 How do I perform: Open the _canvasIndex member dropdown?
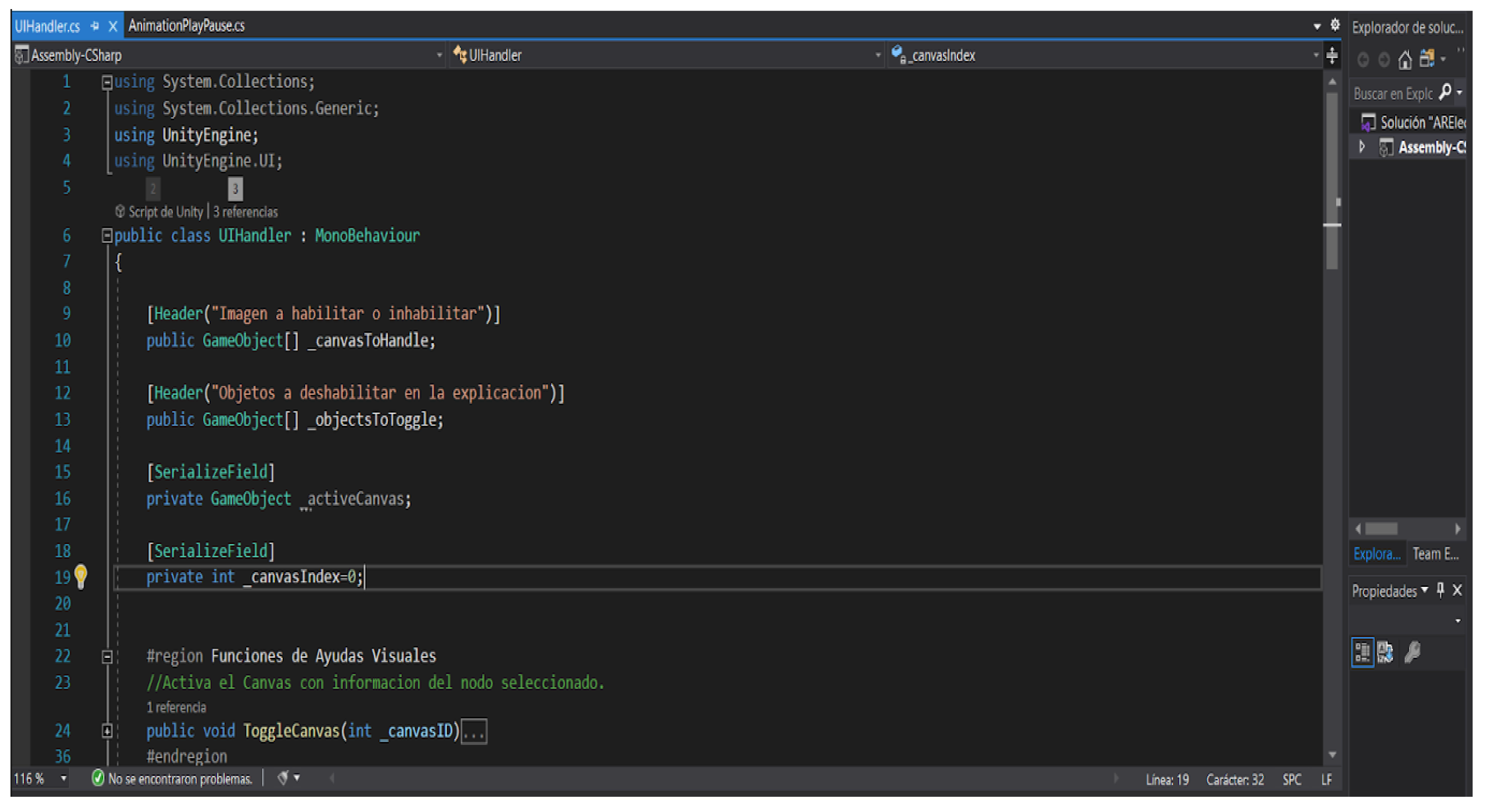coord(1316,55)
